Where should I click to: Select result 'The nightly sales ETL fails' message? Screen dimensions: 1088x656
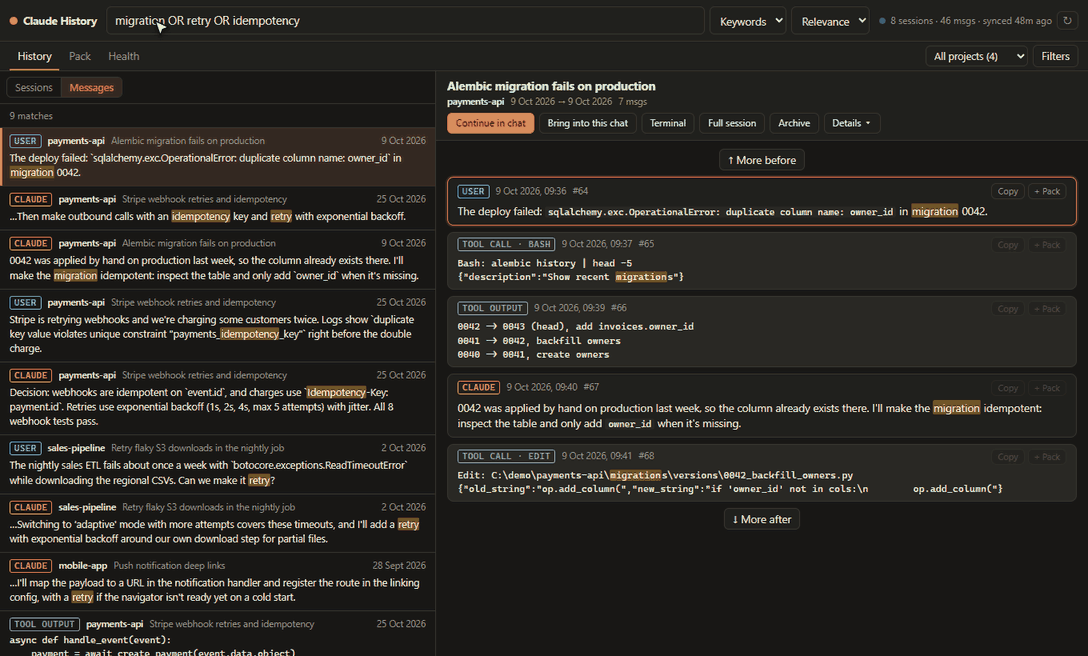tap(218, 464)
